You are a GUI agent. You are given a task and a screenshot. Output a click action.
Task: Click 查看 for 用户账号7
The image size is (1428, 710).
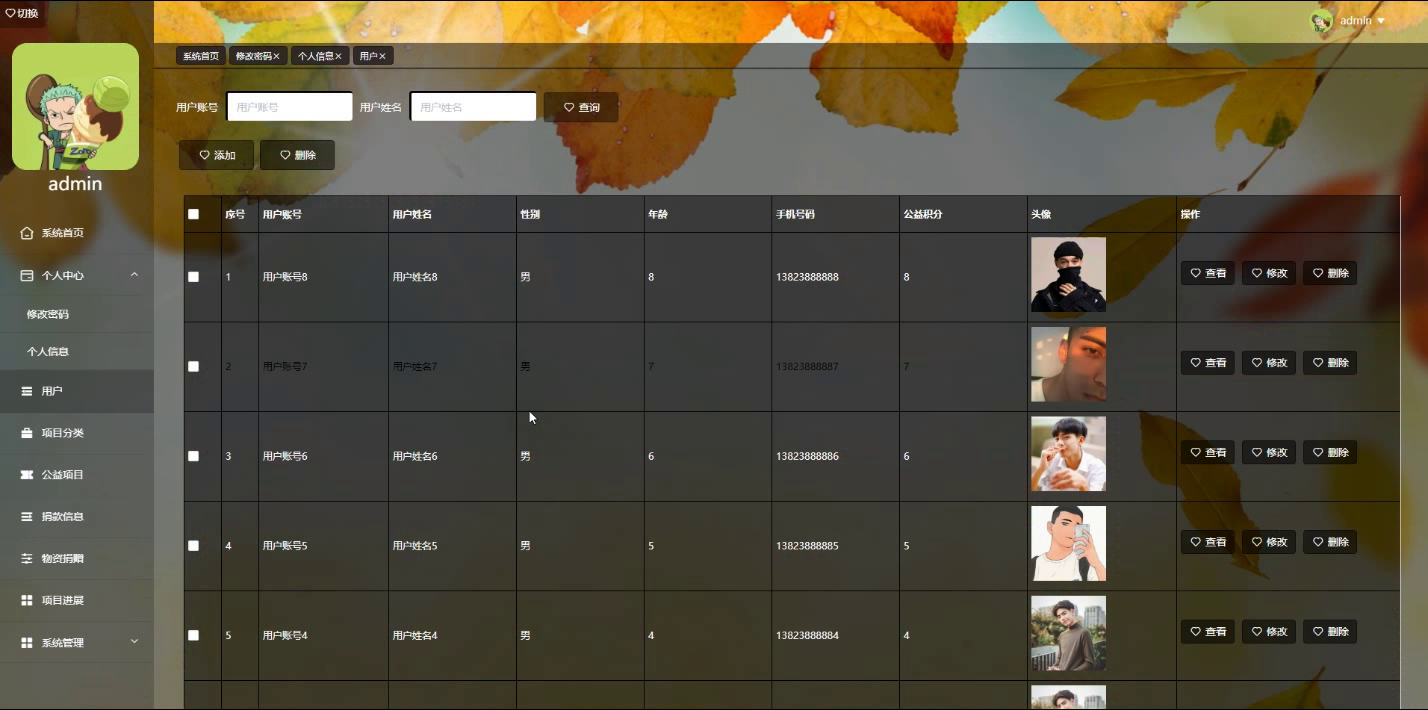1207,363
